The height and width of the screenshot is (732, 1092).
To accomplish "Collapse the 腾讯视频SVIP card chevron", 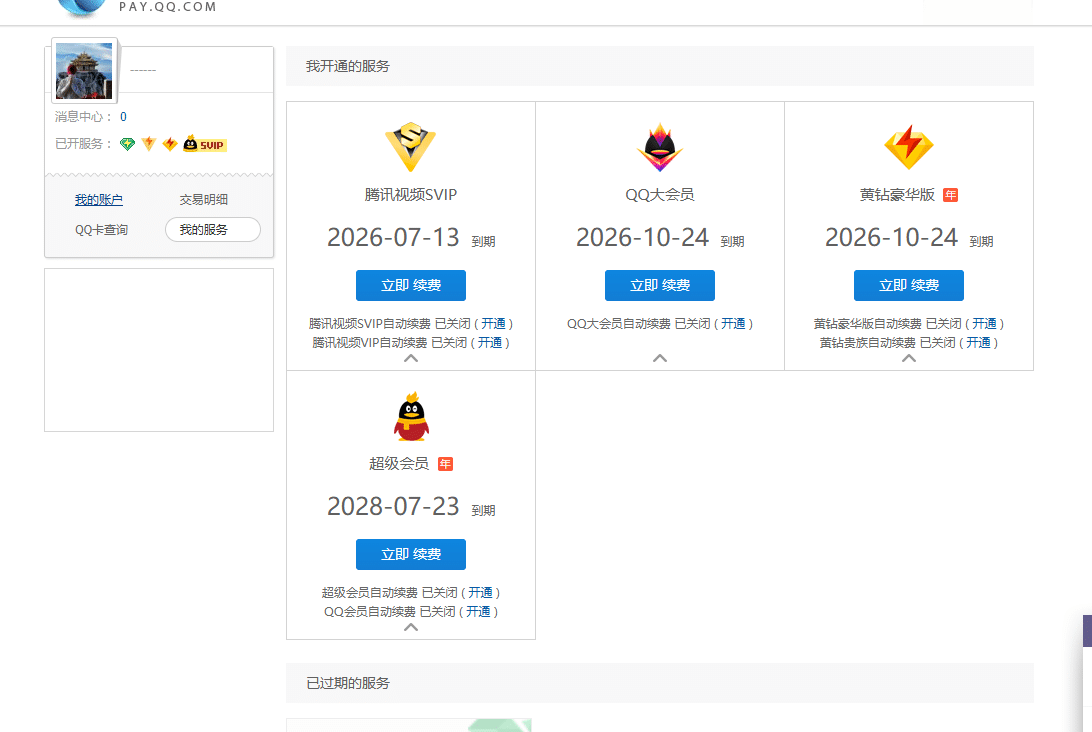I will coord(411,358).
